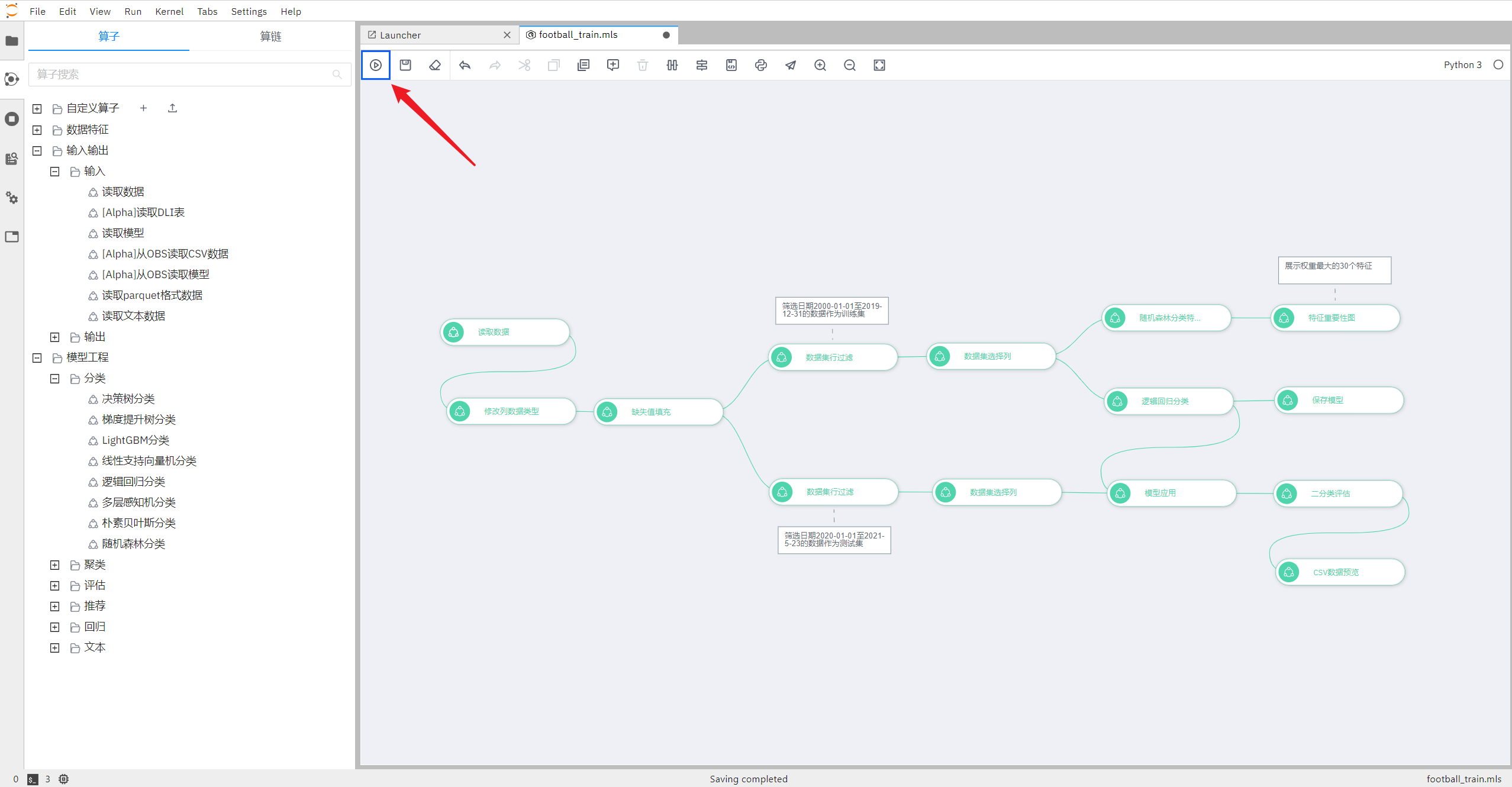Click the 二分类评估 node
The image size is (1512, 787).
pos(1340,491)
